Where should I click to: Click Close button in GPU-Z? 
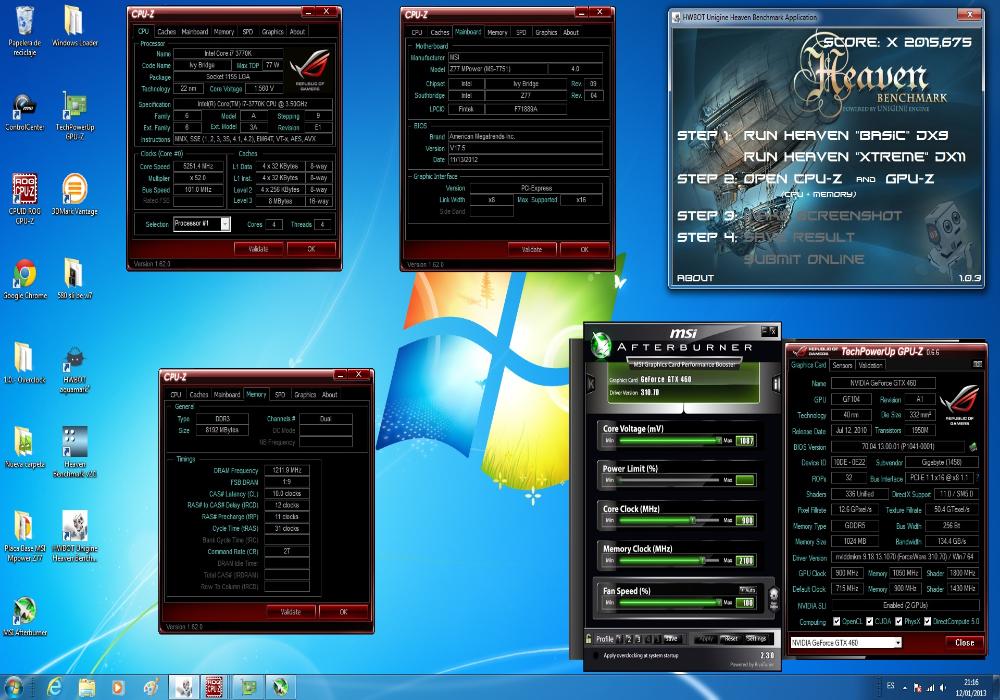(x=964, y=643)
